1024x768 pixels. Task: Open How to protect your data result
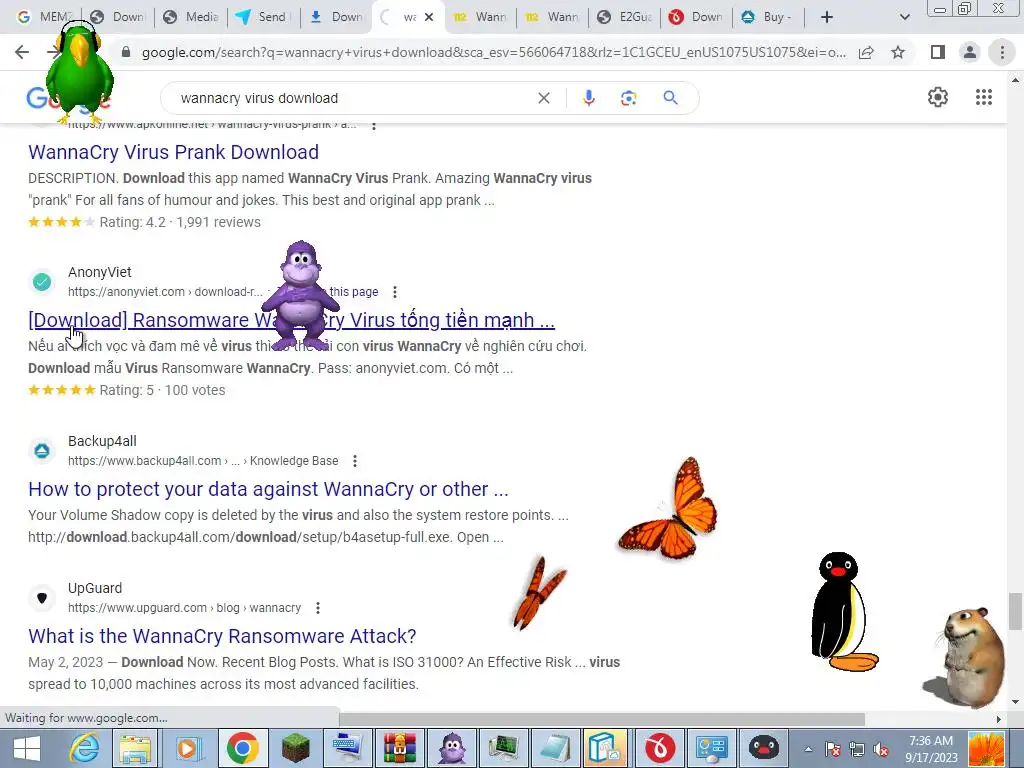point(268,489)
